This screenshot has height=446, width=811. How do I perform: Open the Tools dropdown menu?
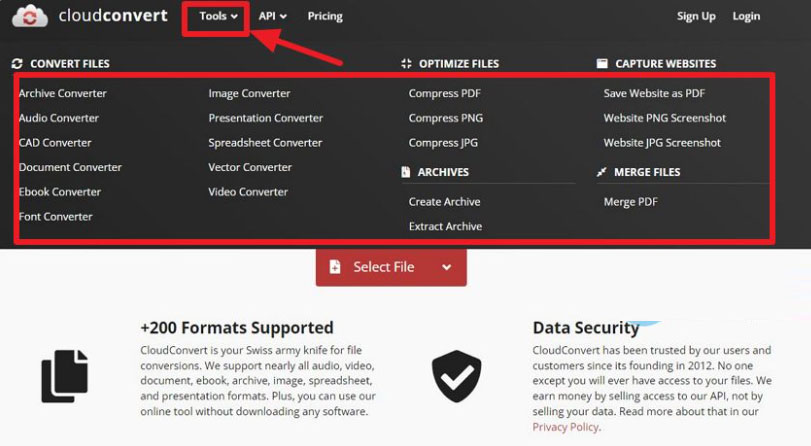coord(218,16)
